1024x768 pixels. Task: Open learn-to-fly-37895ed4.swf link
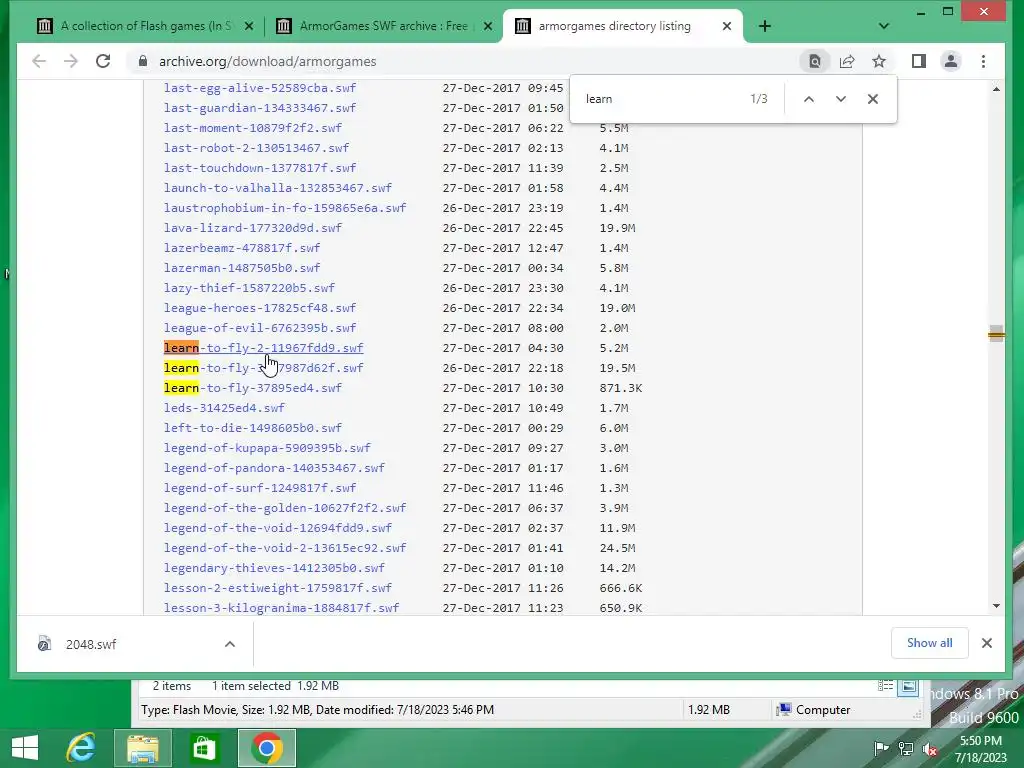point(253,388)
